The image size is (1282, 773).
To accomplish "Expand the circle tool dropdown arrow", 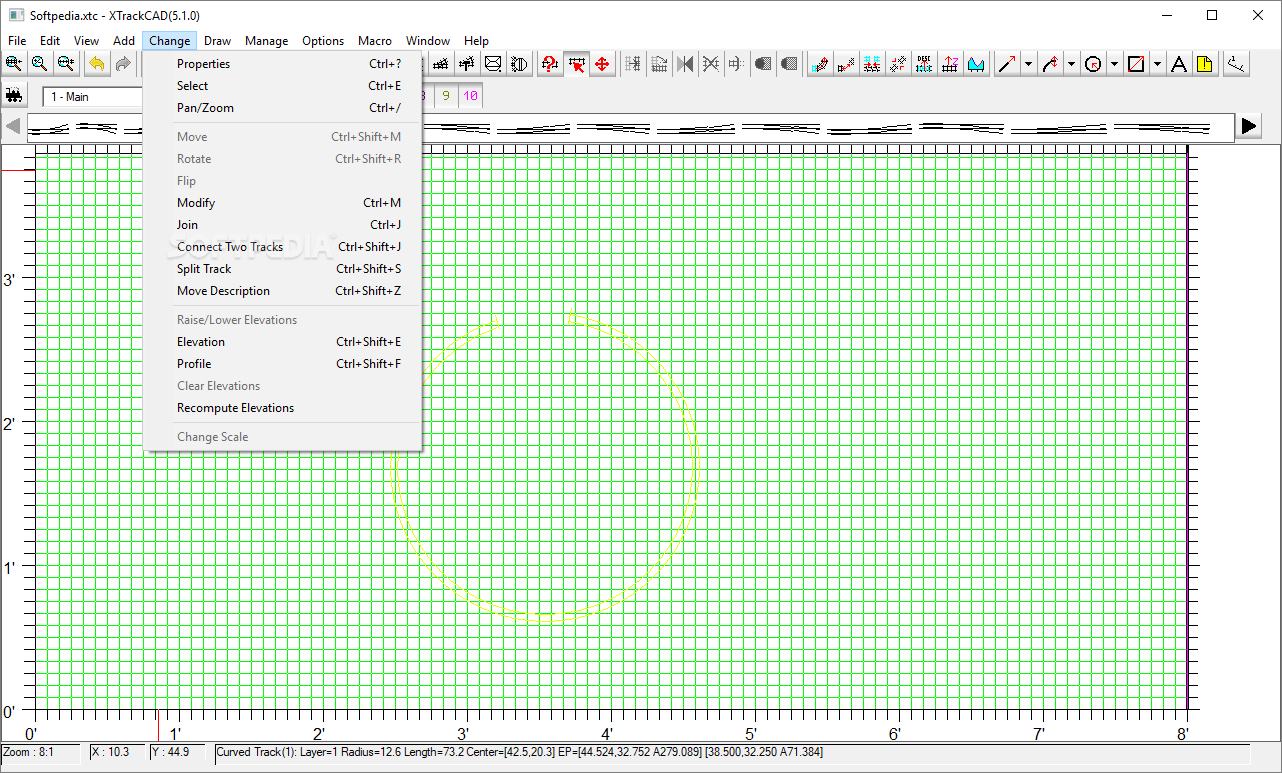I will point(1114,64).
